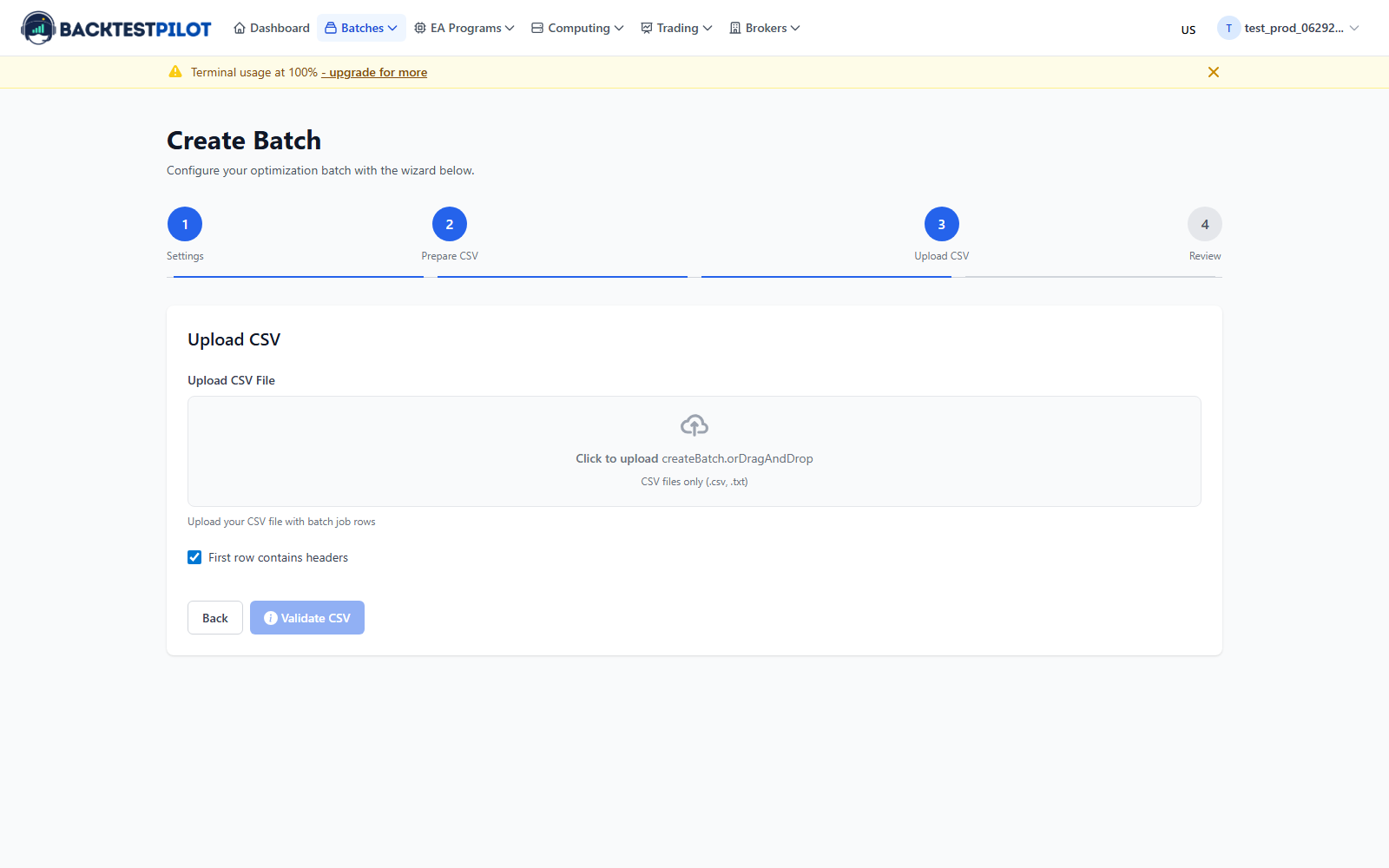The width and height of the screenshot is (1389, 868).
Task: Click Upload your CSV file hint text
Action: [x=281, y=522]
